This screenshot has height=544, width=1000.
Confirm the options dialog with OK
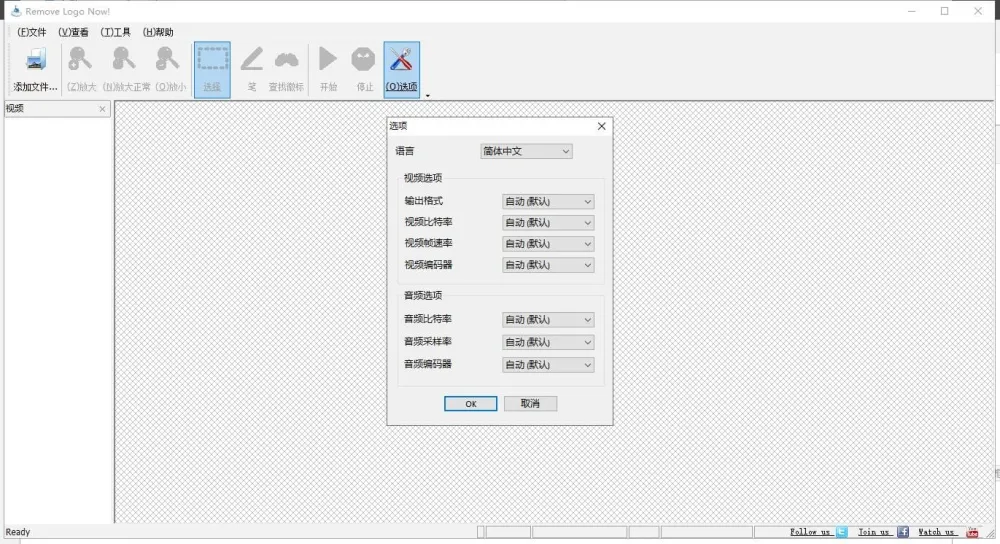point(471,404)
